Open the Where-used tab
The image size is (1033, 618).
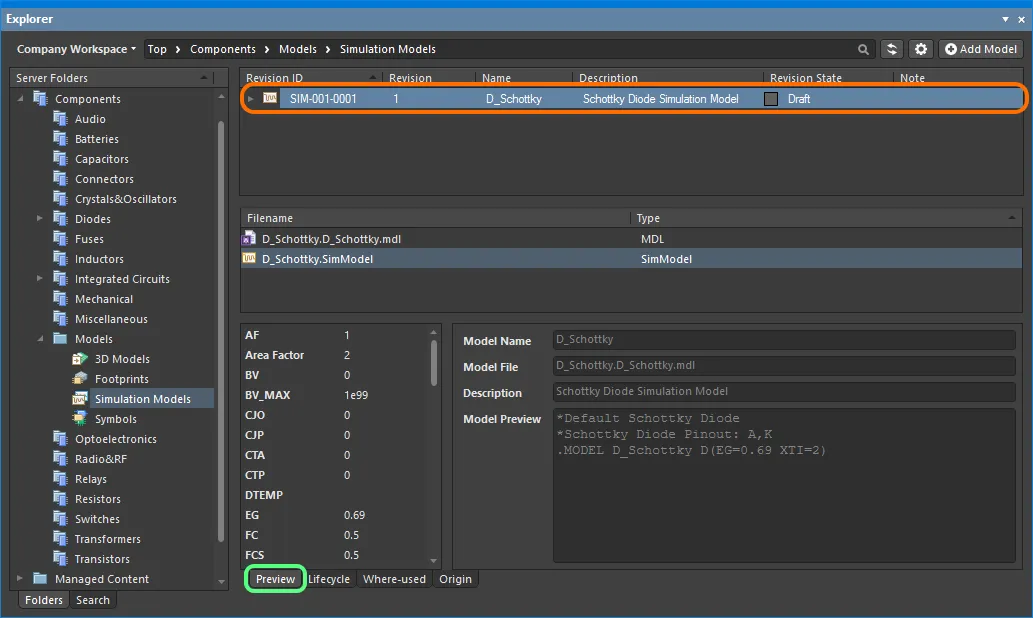point(394,579)
